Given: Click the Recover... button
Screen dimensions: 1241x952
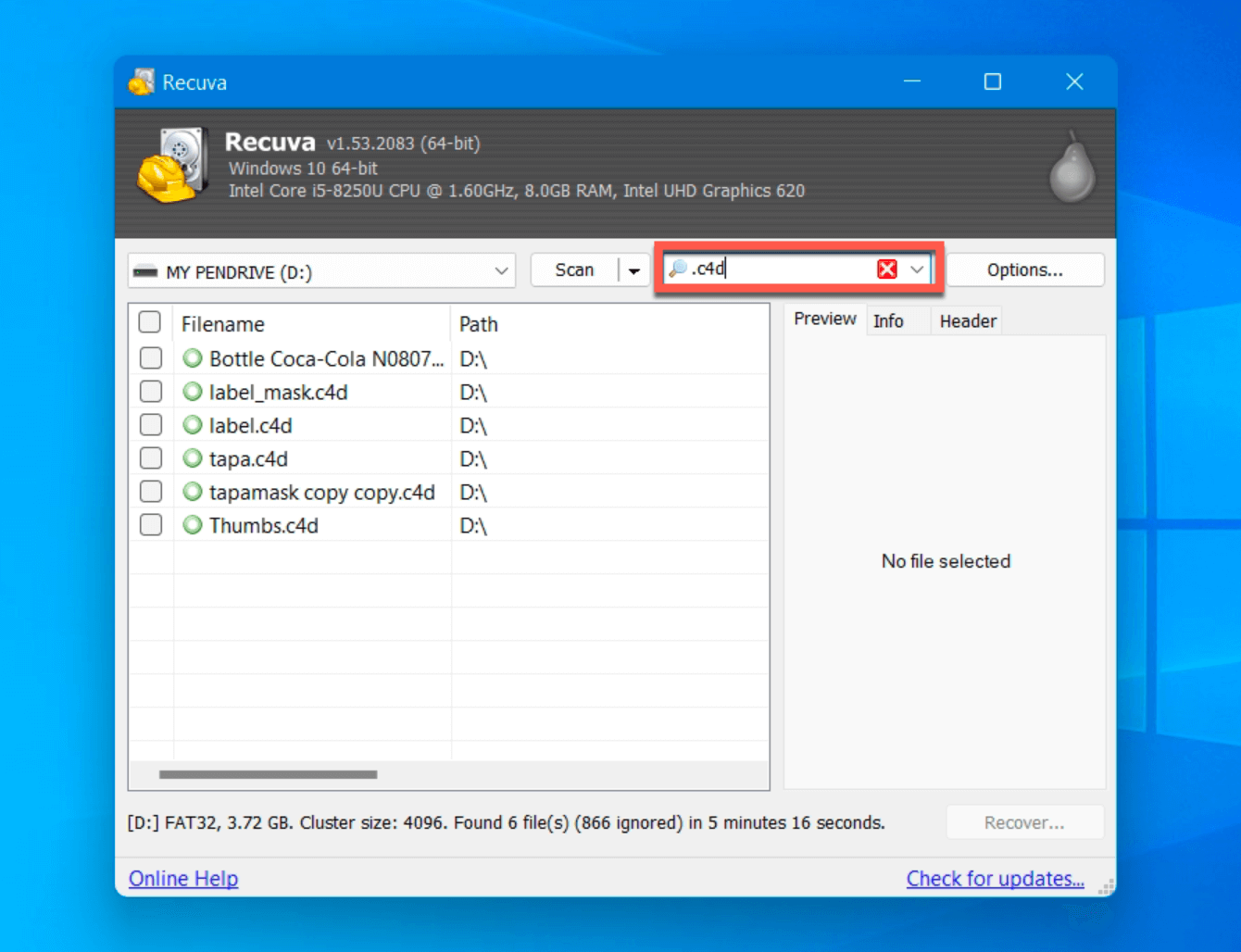Looking at the screenshot, I should [x=1024, y=822].
